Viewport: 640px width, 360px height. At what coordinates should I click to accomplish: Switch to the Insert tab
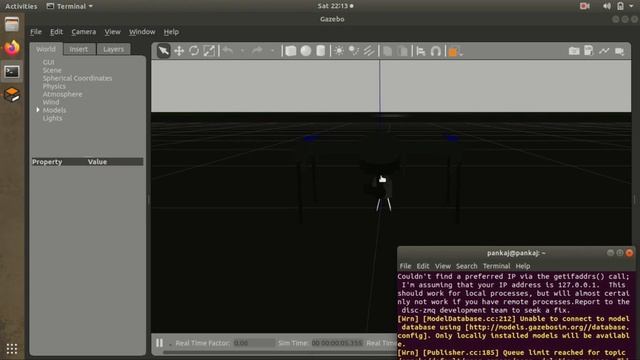[79, 49]
